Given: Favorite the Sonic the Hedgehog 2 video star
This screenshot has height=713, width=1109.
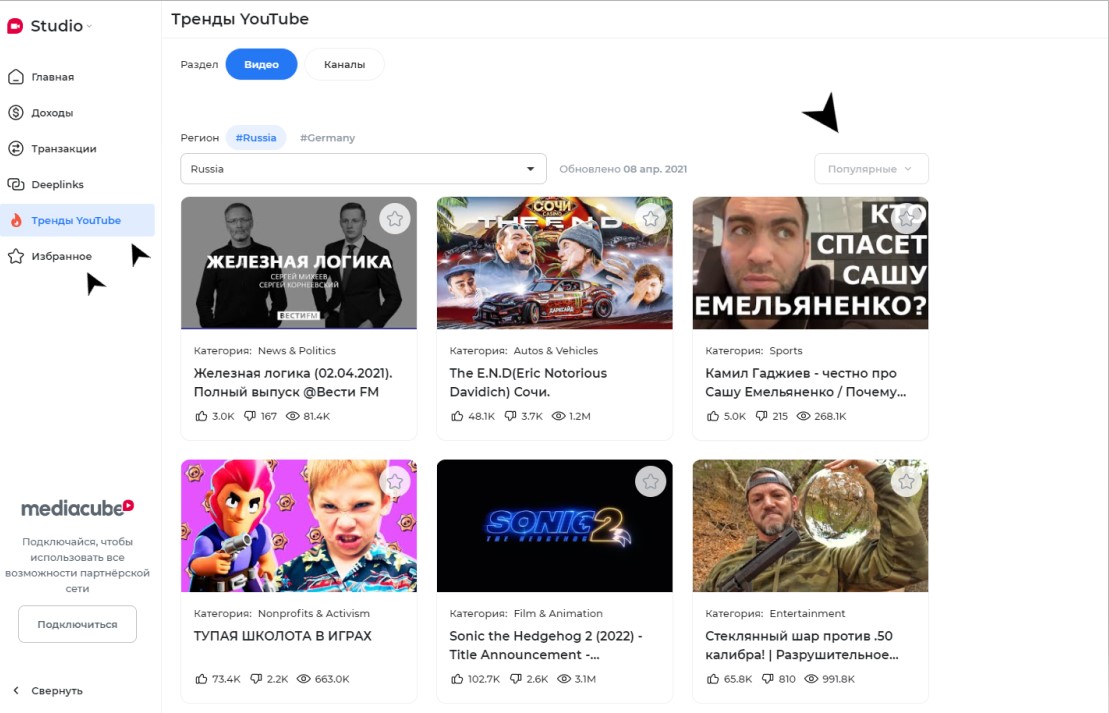Looking at the screenshot, I should tap(651, 482).
